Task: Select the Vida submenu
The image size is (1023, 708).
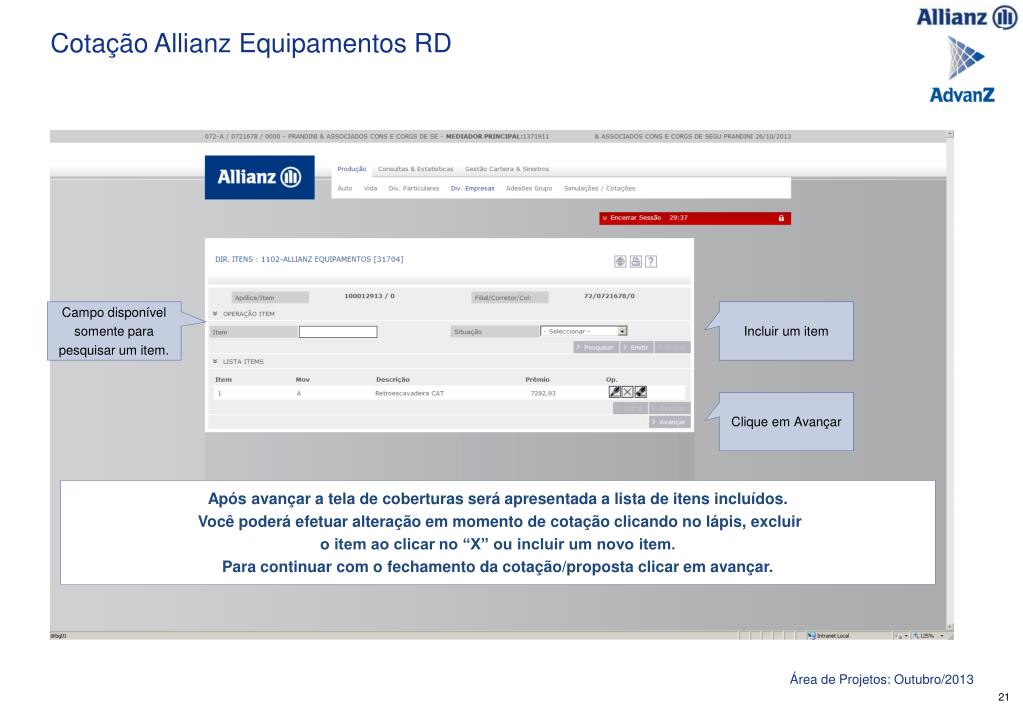Action: tap(371, 189)
